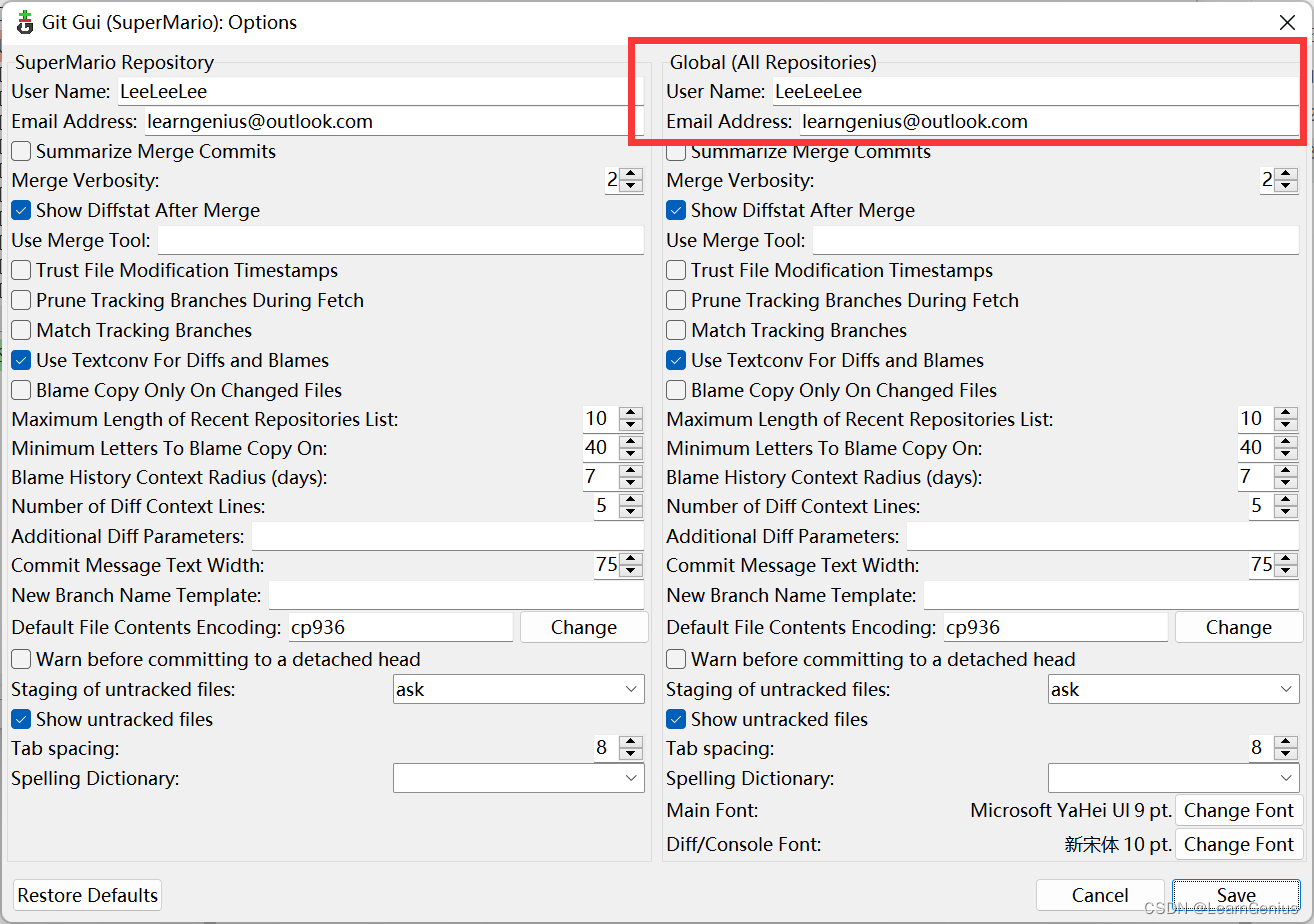This screenshot has width=1314, height=924.
Task: Close the Options dialog window
Action: point(1287,22)
